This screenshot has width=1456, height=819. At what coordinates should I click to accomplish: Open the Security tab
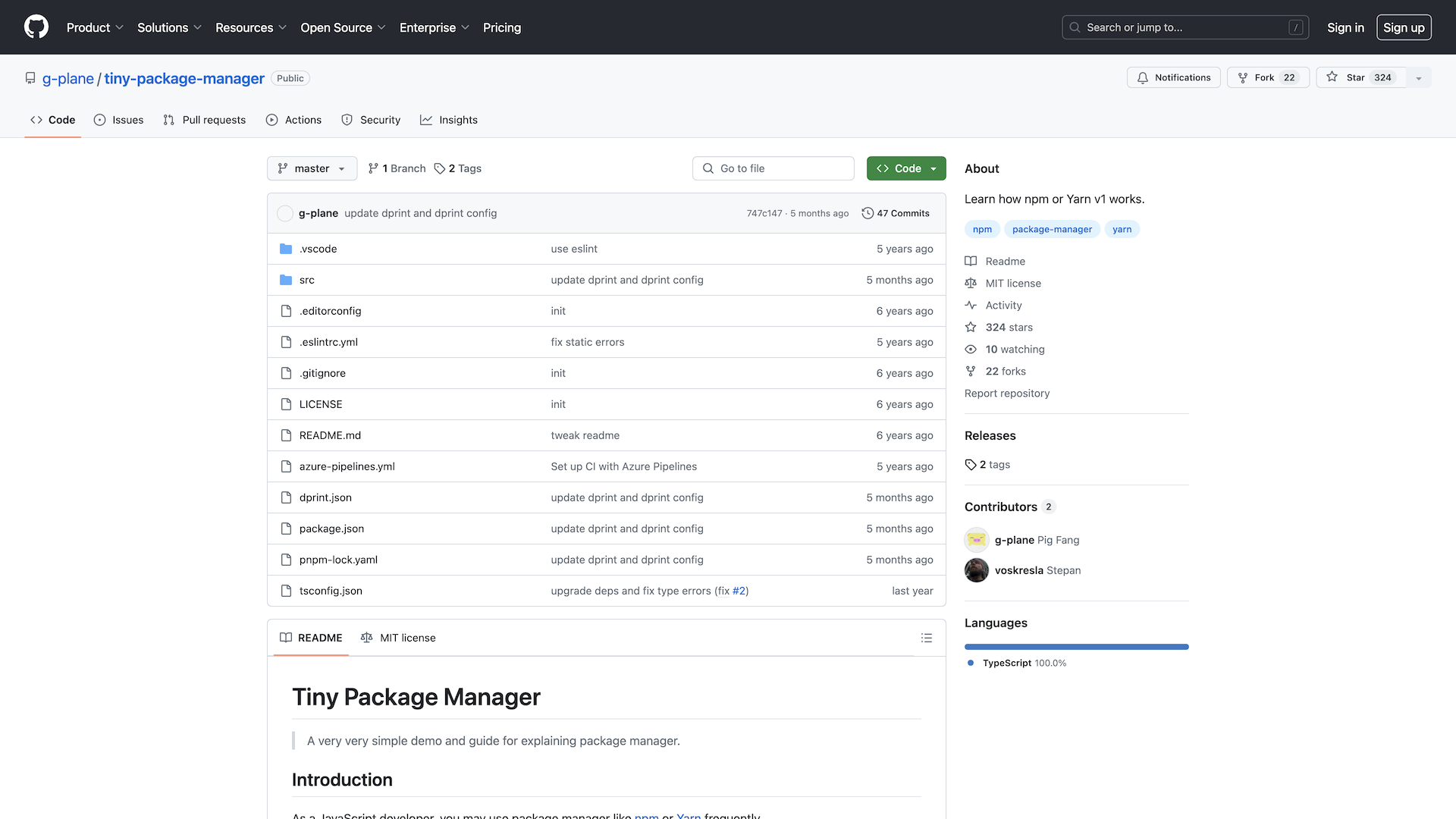point(371,120)
